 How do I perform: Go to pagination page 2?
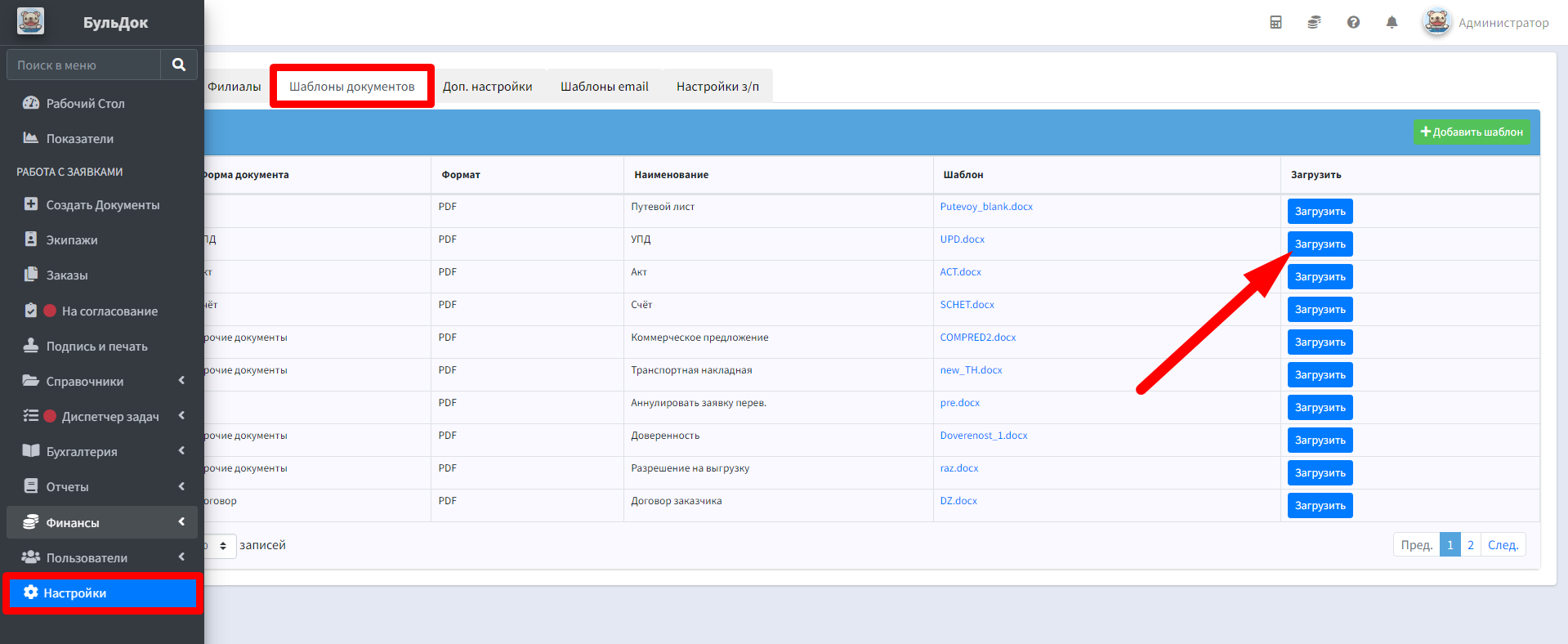1471,545
